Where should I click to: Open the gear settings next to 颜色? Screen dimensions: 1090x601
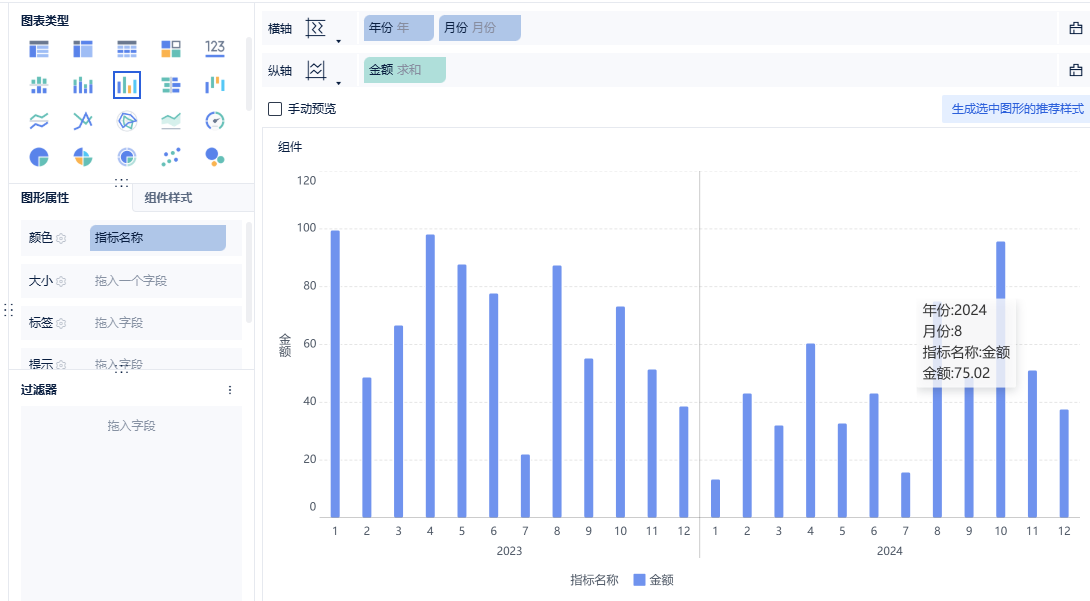[61, 238]
